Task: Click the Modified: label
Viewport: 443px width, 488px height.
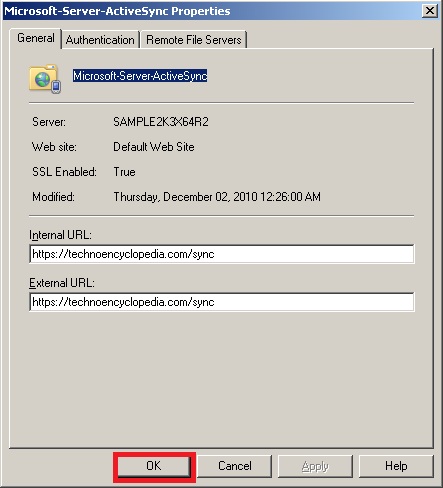Action: click(x=53, y=197)
